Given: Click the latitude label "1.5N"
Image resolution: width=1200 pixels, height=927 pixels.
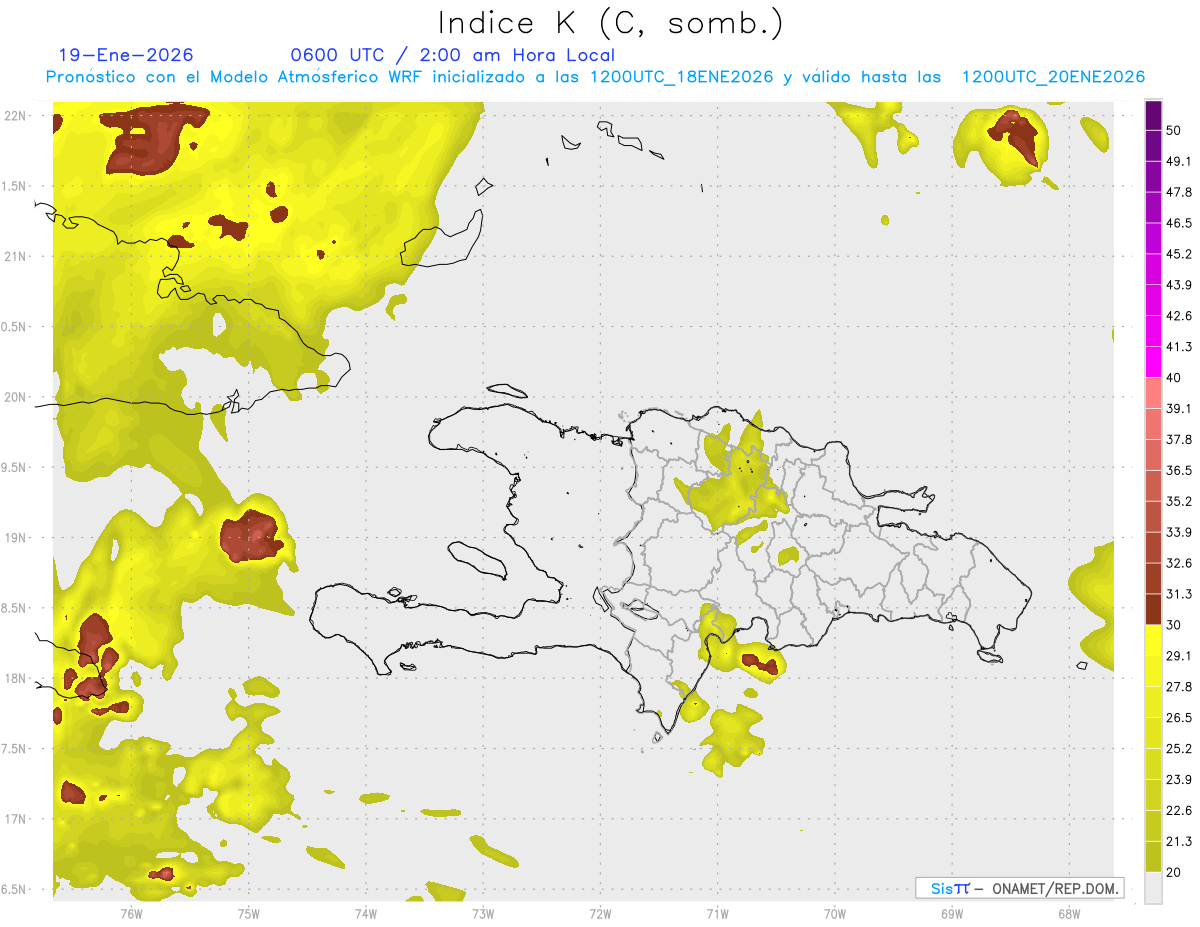Looking at the screenshot, I should pyautogui.click(x=14, y=187).
